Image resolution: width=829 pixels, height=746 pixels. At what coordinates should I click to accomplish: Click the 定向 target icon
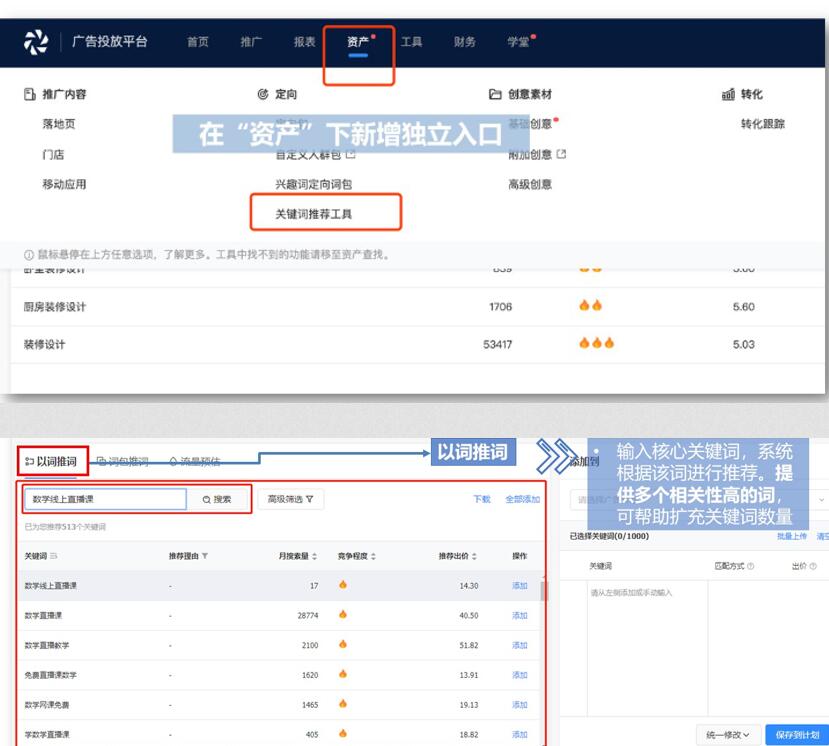263,94
